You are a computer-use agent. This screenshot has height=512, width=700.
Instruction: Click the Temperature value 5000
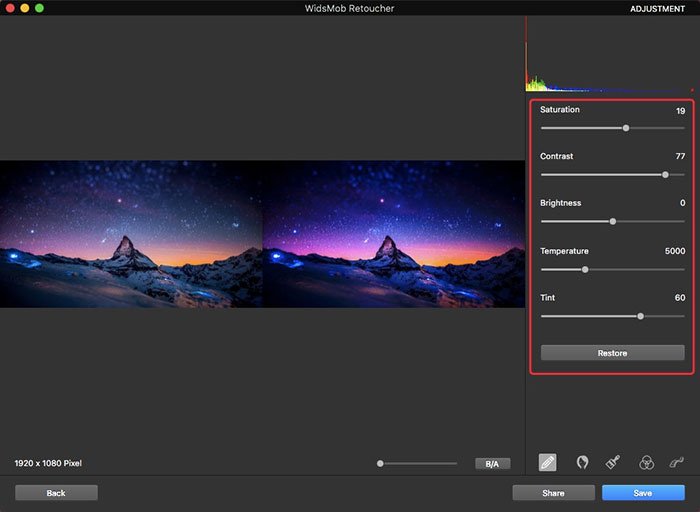point(675,251)
